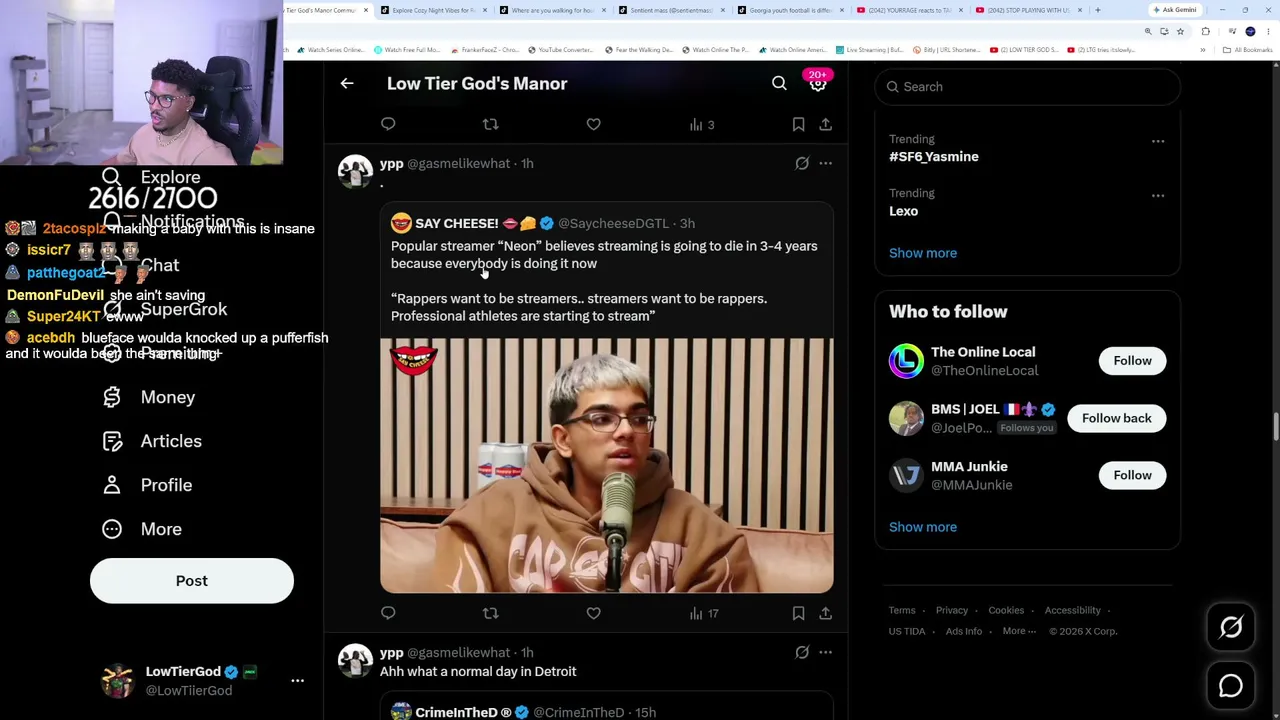Repost the post with 3 views

point(490,124)
